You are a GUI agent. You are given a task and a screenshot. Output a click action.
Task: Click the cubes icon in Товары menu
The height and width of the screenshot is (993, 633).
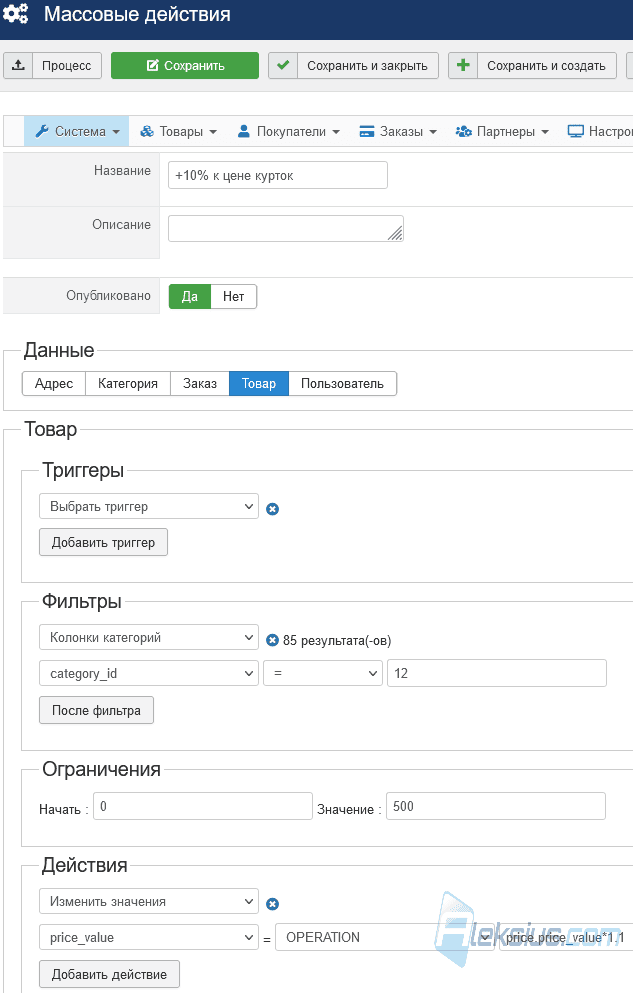(147, 131)
